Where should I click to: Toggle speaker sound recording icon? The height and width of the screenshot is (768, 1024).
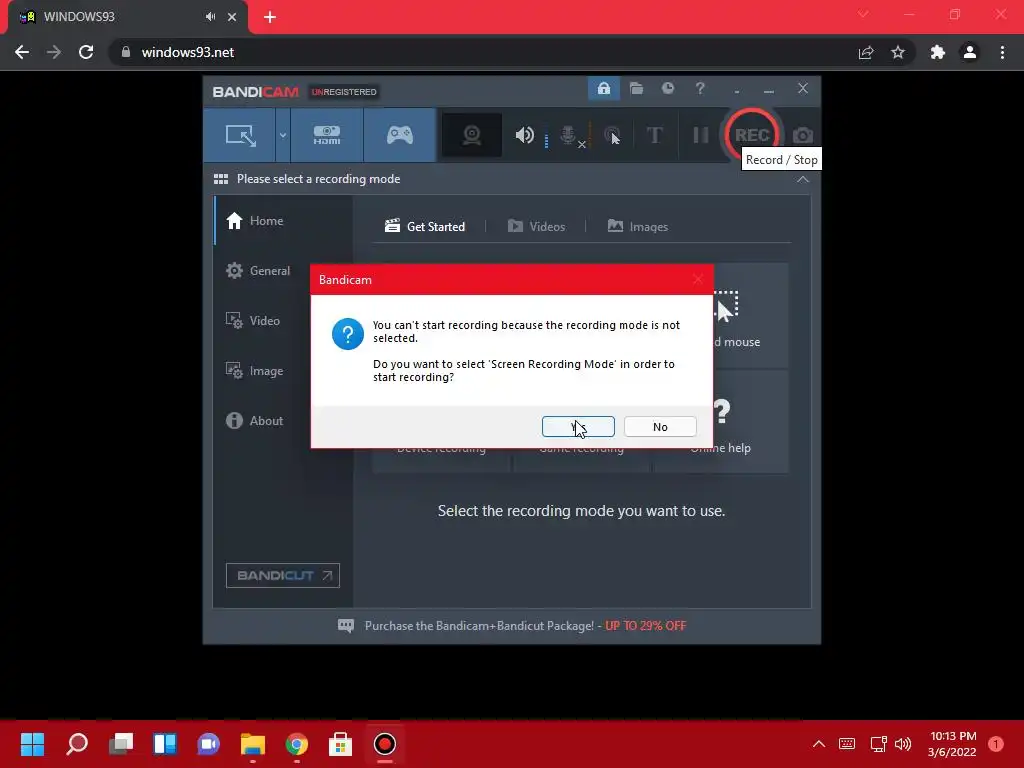[524, 135]
